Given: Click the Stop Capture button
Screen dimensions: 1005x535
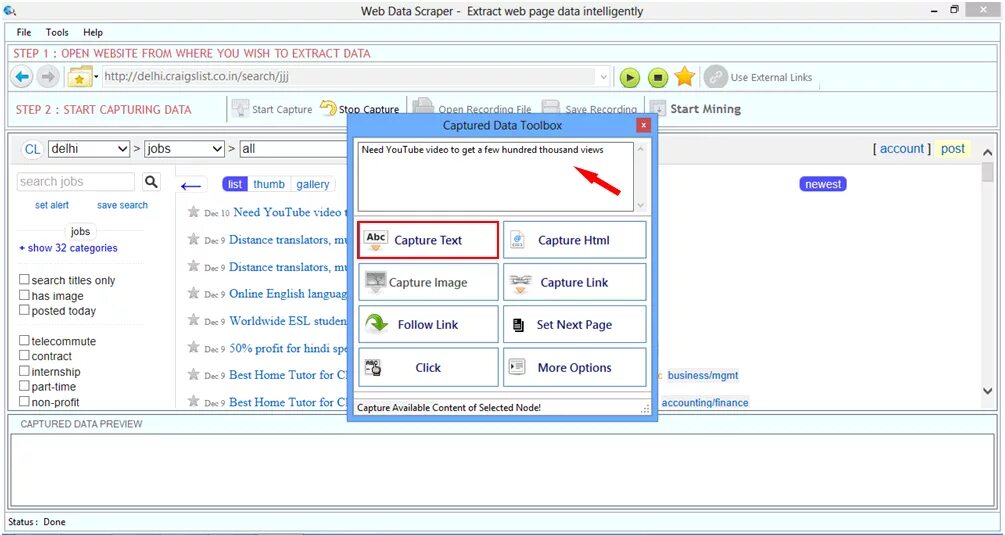Looking at the screenshot, I should pos(360,109).
